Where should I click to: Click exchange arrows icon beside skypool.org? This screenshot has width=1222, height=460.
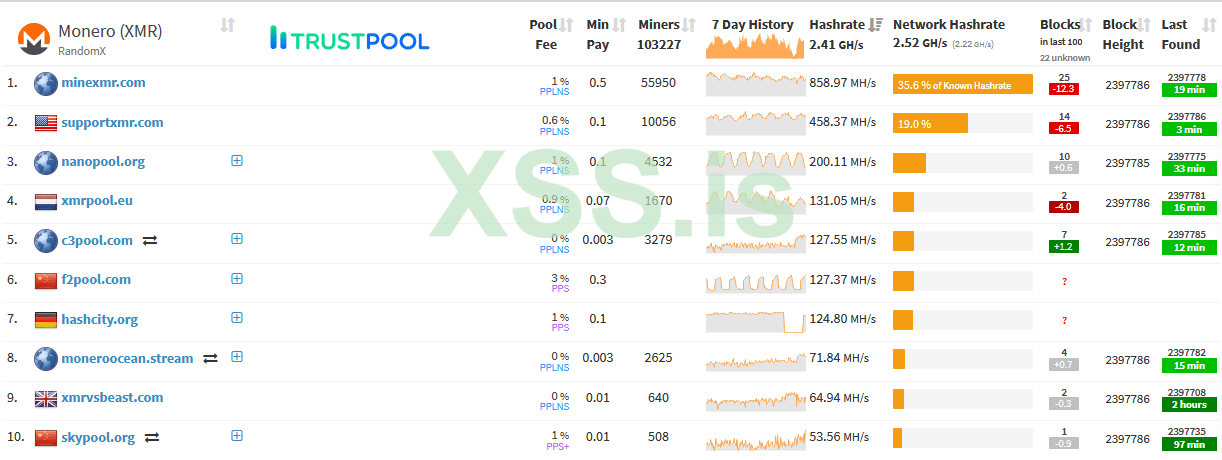[x=152, y=437]
